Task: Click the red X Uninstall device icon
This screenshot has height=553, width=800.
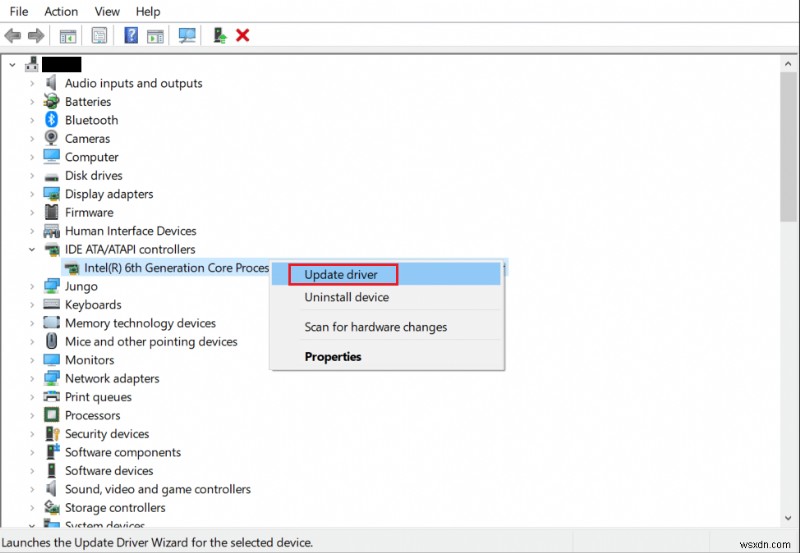Action: (243, 35)
